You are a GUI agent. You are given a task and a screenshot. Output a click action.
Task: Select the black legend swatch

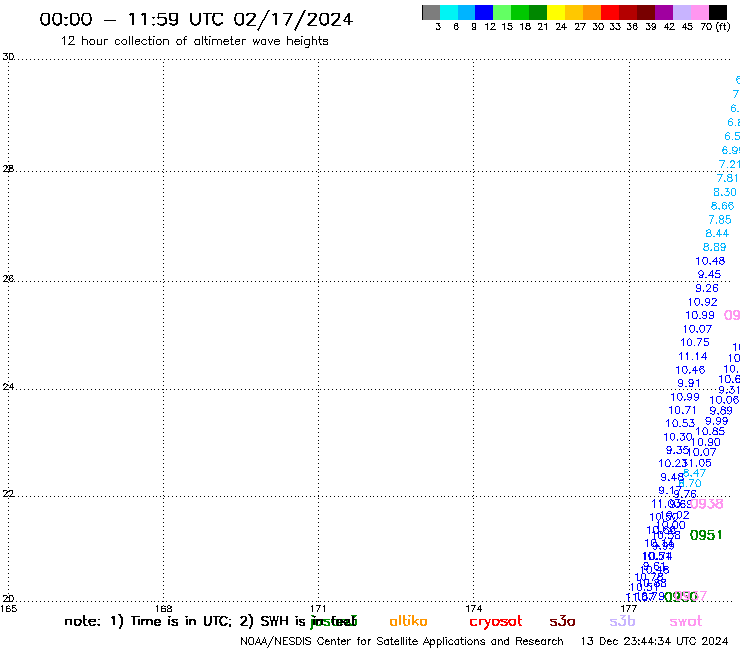click(718, 12)
